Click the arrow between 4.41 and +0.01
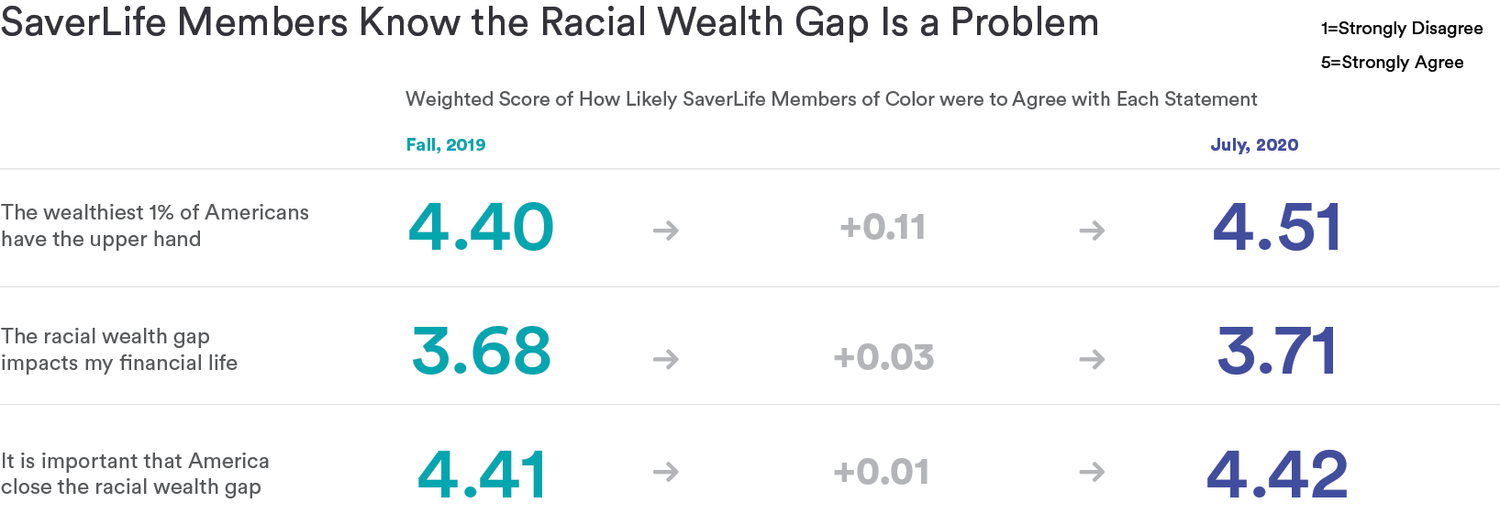Viewport: 1500px width, 517px height. click(665, 472)
